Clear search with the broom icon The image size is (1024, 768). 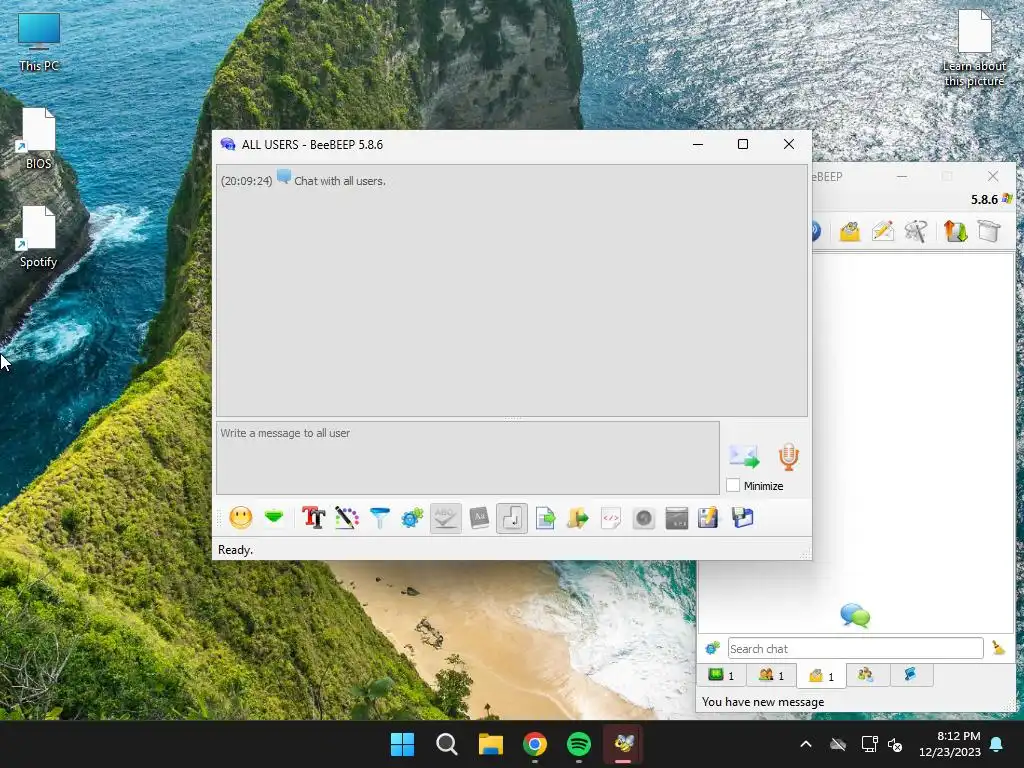coord(999,648)
